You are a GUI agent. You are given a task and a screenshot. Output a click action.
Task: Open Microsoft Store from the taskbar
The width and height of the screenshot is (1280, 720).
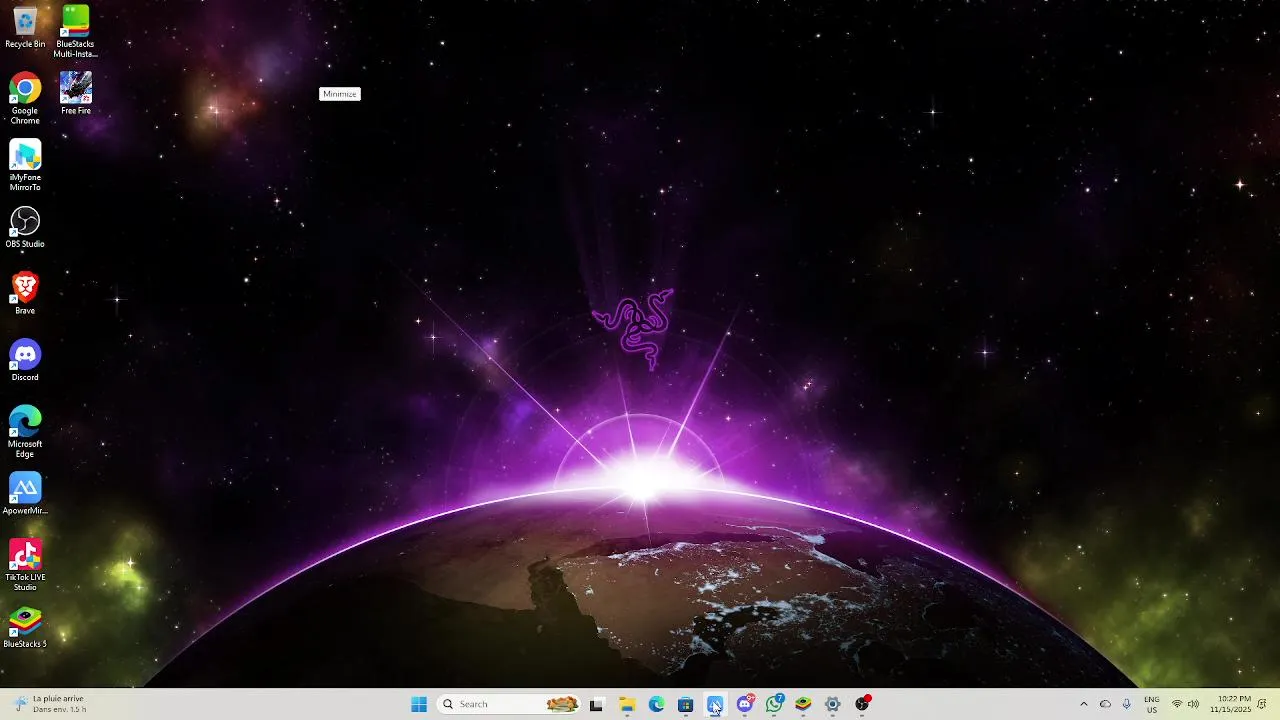click(685, 704)
